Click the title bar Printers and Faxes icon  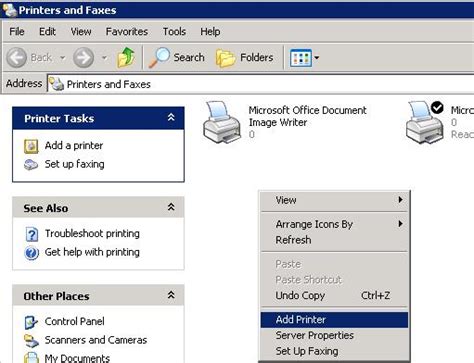point(9,10)
